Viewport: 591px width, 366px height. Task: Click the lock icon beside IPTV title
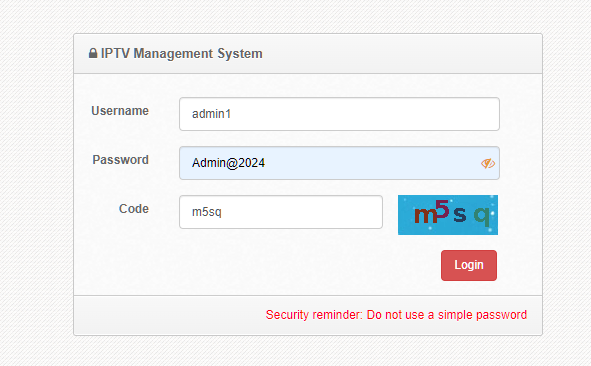(x=93, y=53)
